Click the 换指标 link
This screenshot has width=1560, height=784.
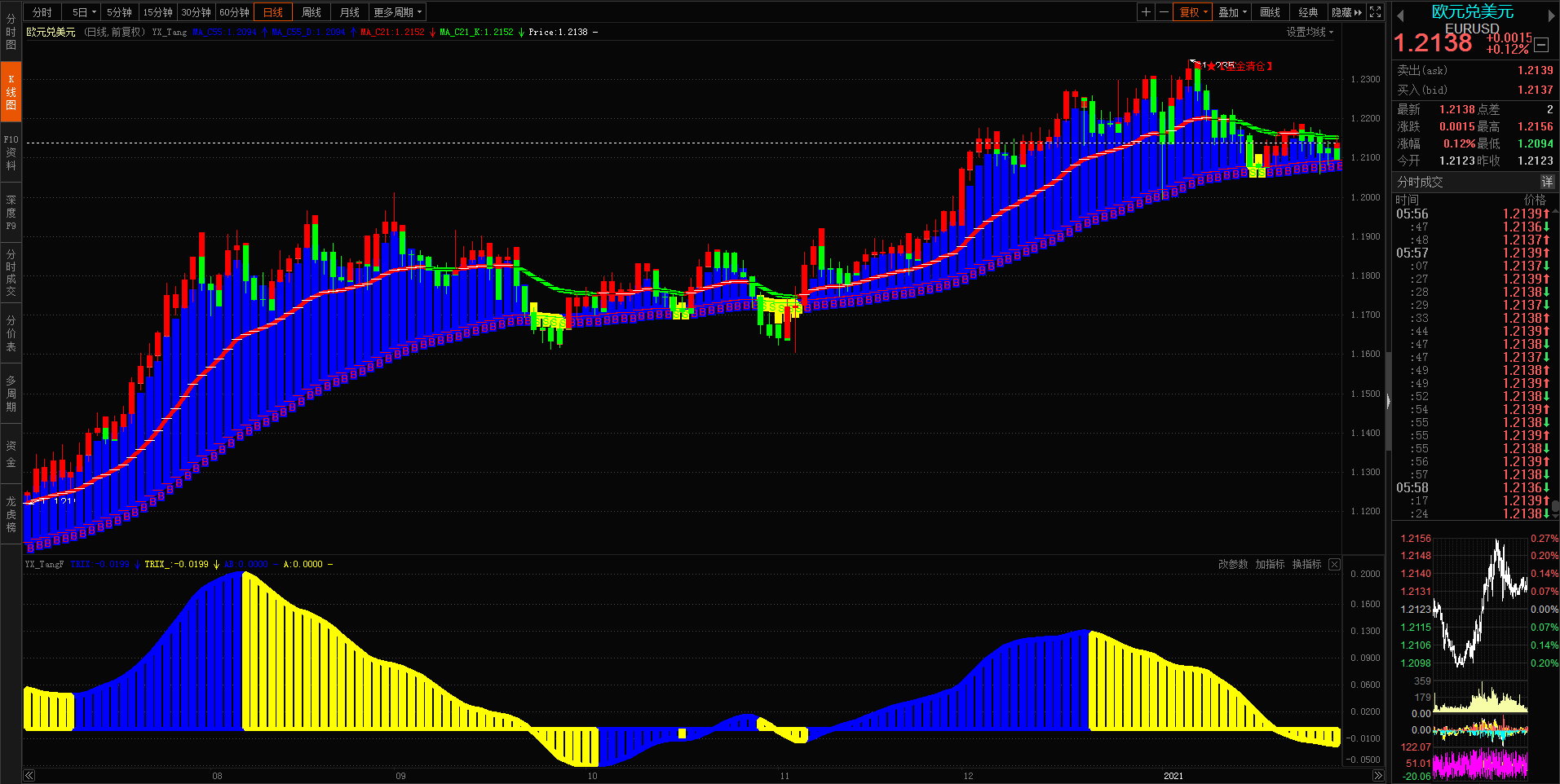pos(1306,564)
